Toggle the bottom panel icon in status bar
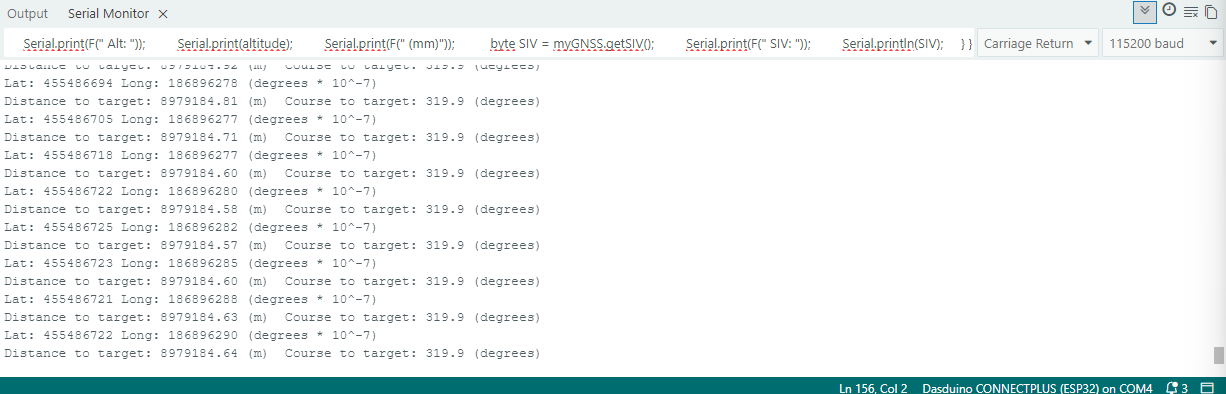1226x394 pixels. coord(1207,387)
